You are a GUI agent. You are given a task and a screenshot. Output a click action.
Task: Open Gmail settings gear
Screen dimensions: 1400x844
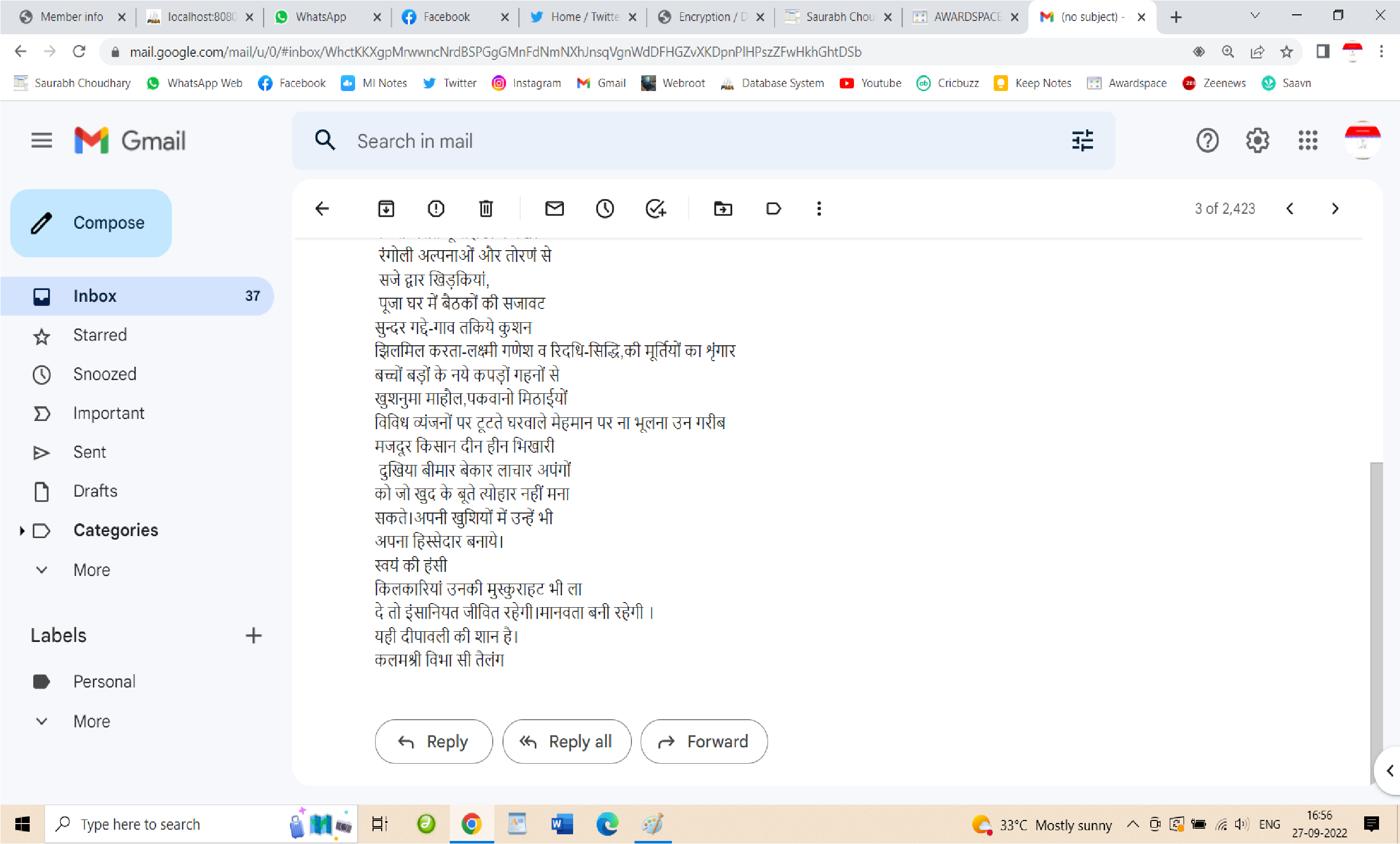pos(1257,140)
